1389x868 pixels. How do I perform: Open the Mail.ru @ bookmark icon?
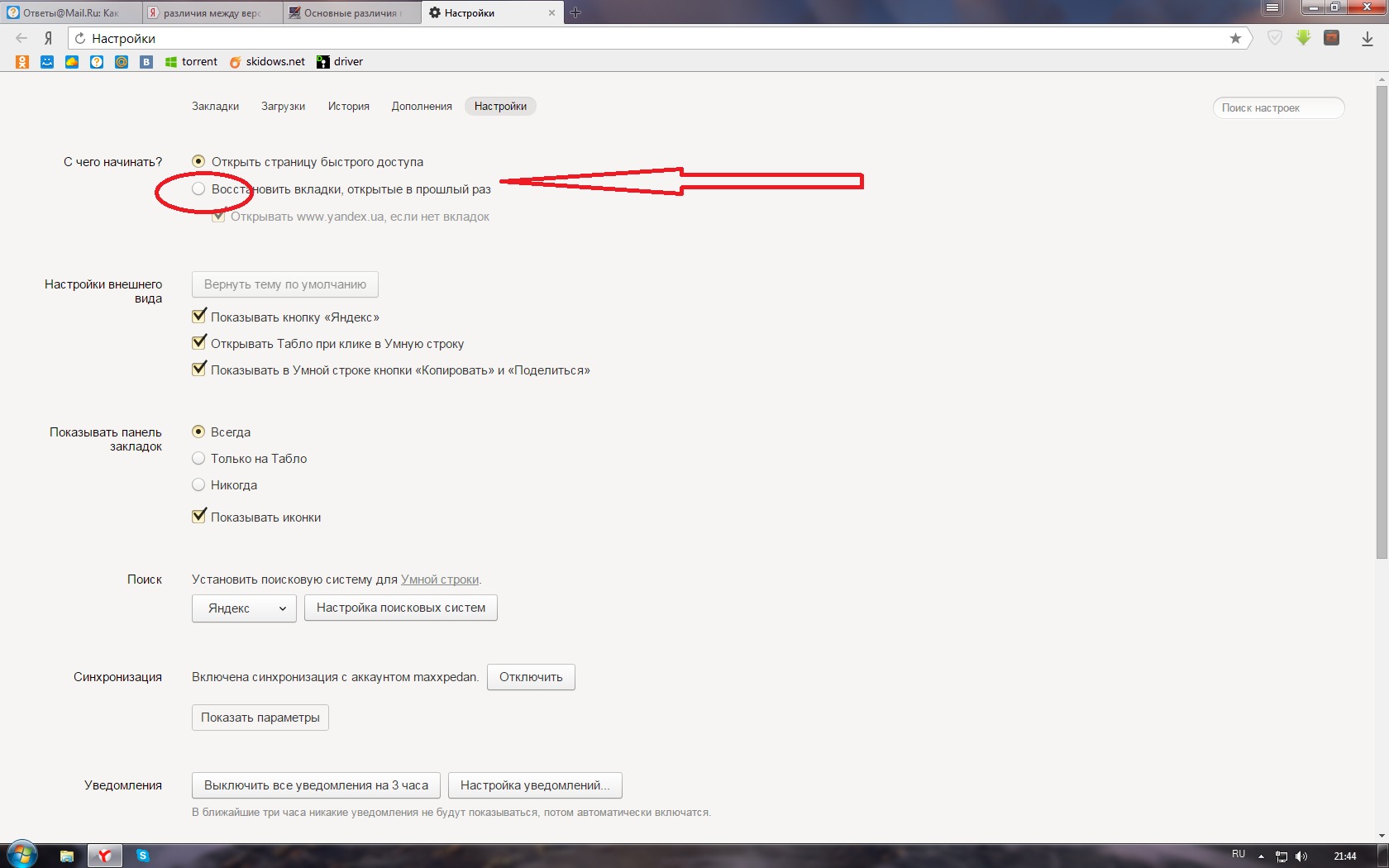click(x=122, y=61)
